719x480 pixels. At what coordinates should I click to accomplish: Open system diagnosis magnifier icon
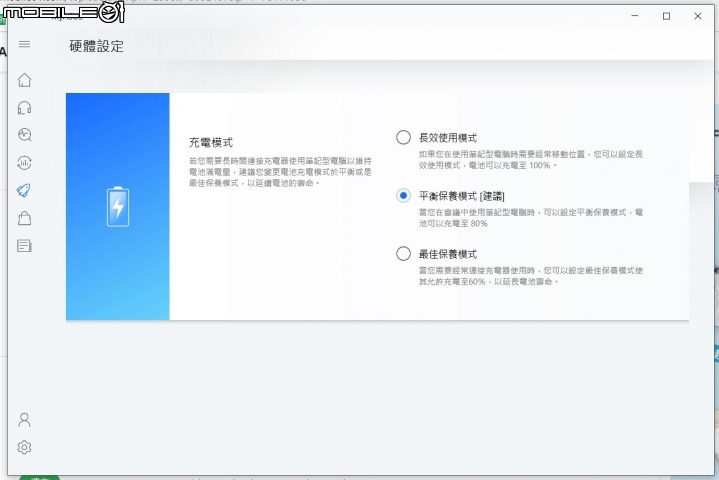pos(24,135)
